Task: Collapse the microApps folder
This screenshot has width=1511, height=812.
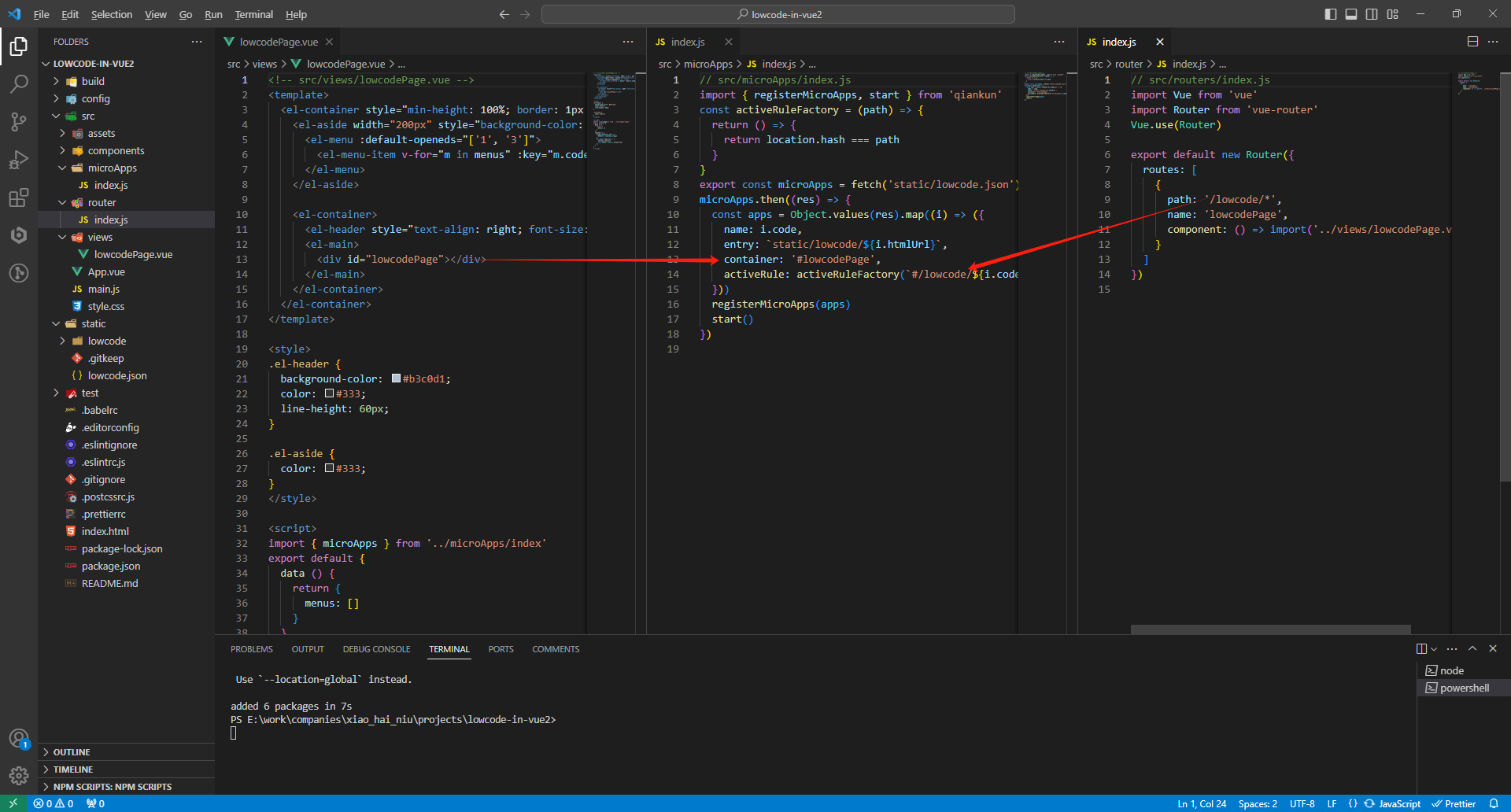Action: 112,168
